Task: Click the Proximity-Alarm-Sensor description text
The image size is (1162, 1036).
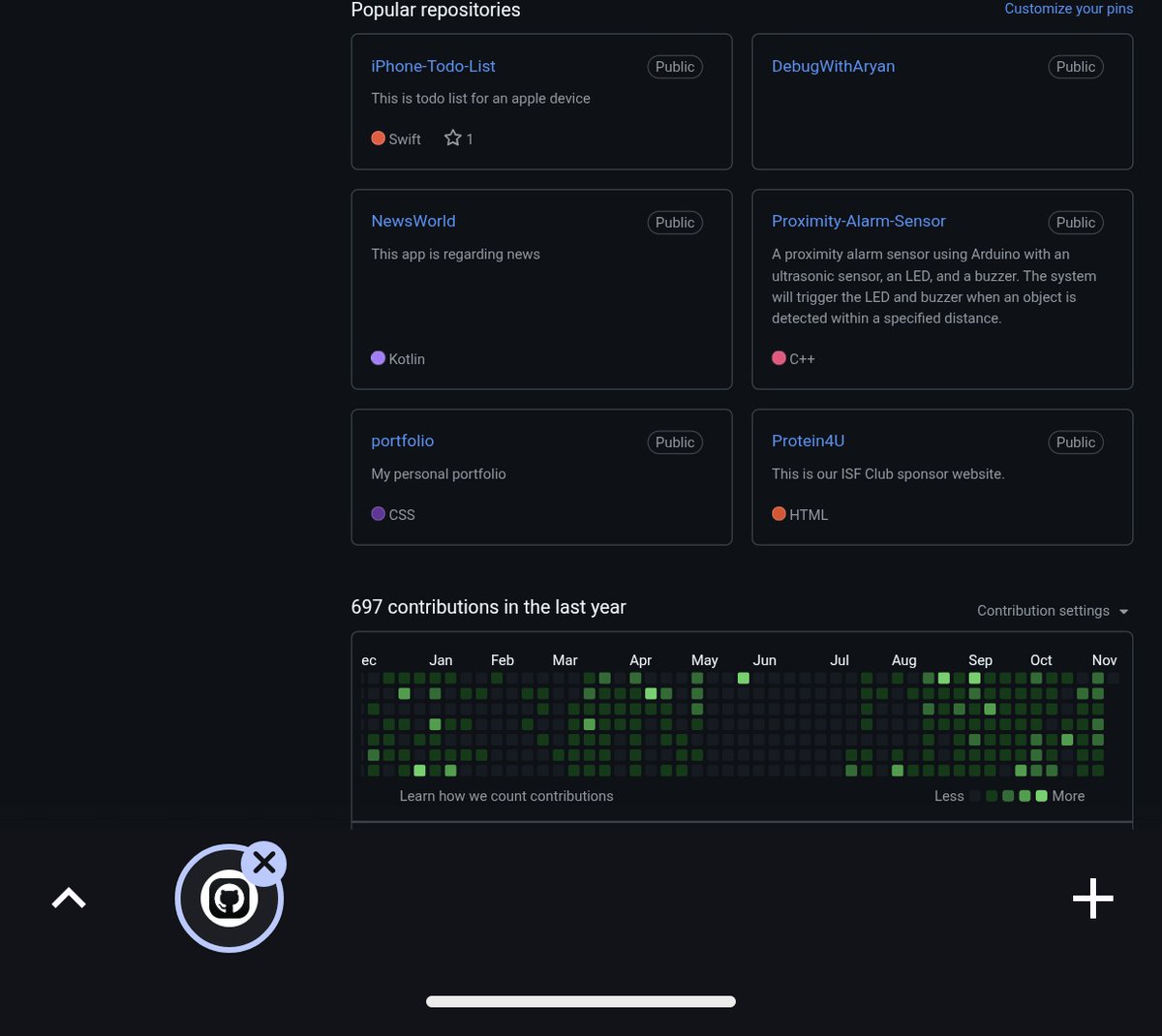Action: coord(934,286)
